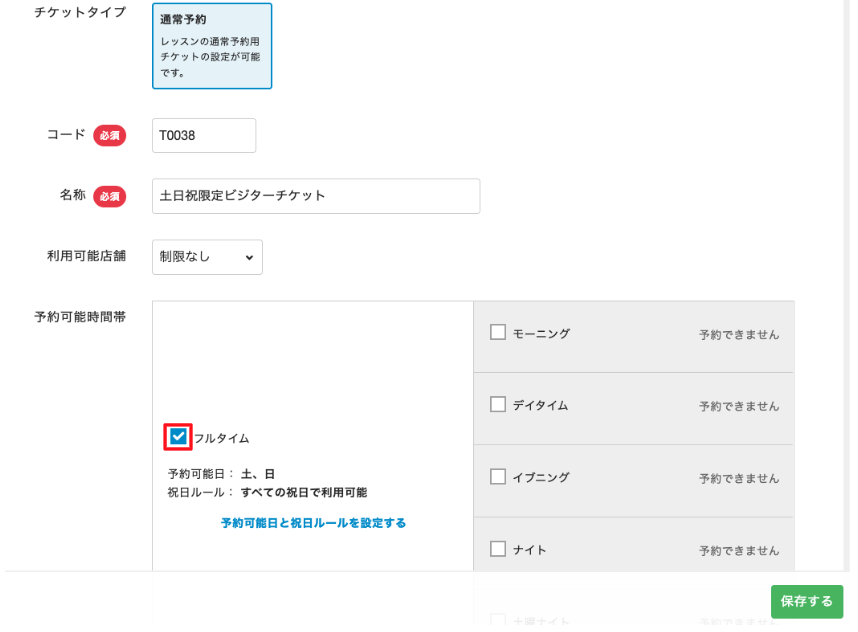Click the 利用可能店舗 field label
The width and height of the screenshot is (858, 632).
pyautogui.click(x=86, y=256)
